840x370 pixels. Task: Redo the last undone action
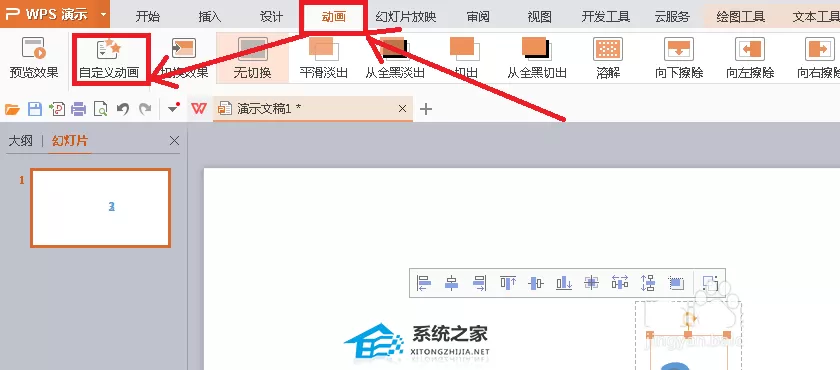pyautogui.click(x=145, y=109)
